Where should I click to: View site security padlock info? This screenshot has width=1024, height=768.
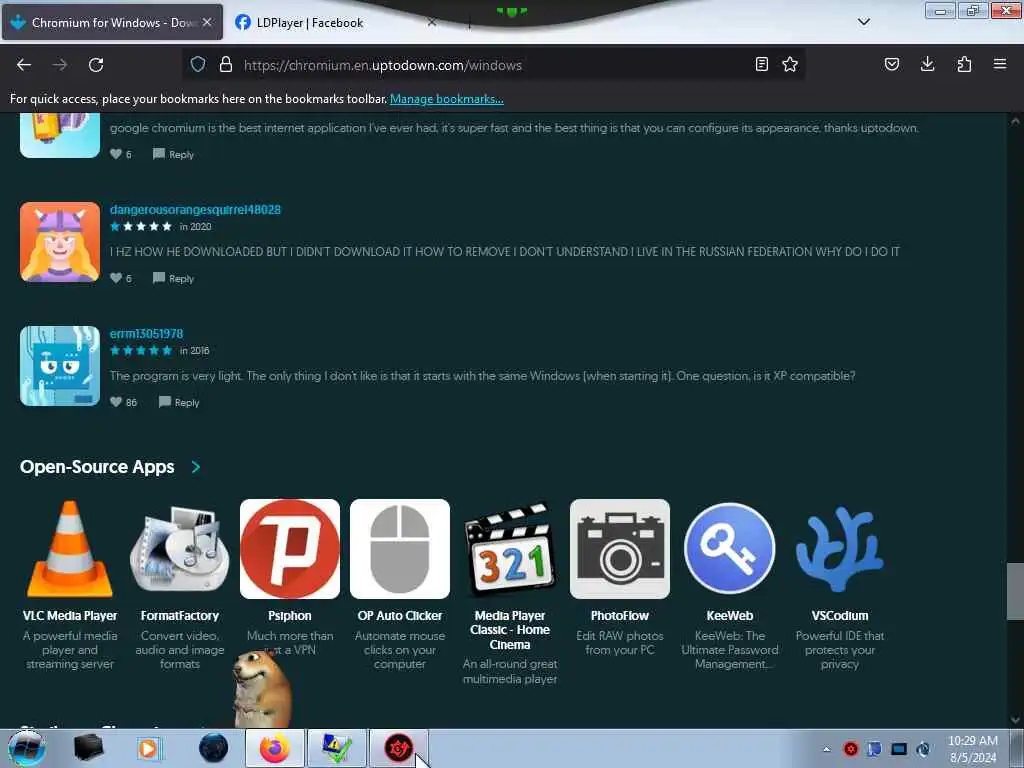pos(226,64)
